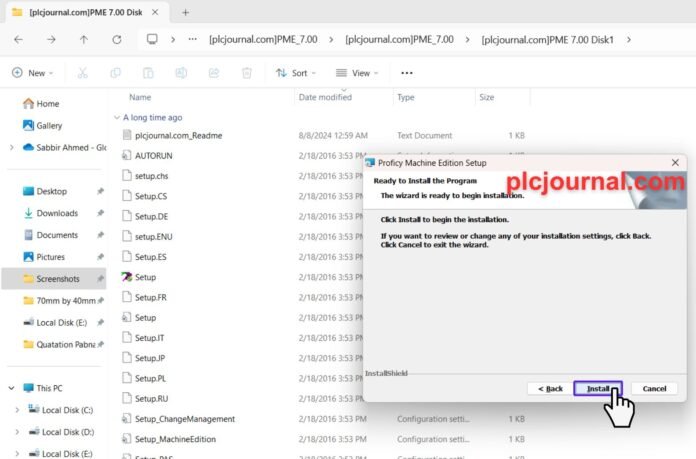Open the New dropdown menu
The height and width of the screenshot is (459, 696).
(x=32, y=73)
